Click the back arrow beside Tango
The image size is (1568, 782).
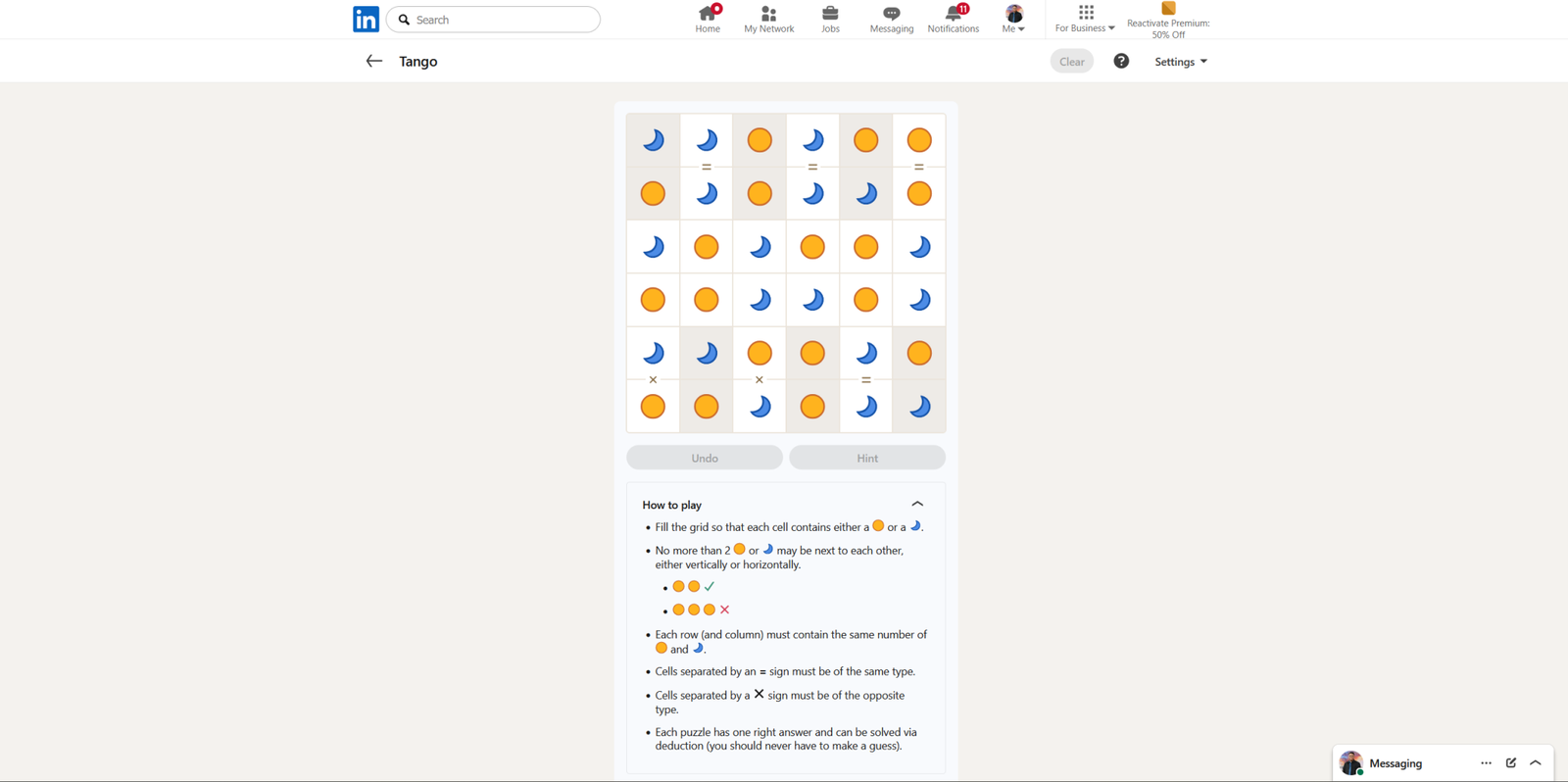tap(373, 61)
